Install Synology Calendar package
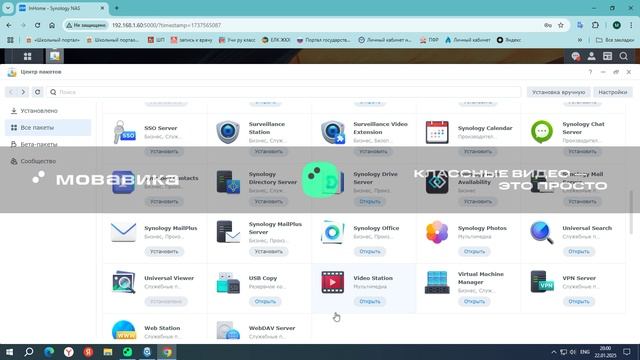640x360 pixels. [x=478, y=151]
